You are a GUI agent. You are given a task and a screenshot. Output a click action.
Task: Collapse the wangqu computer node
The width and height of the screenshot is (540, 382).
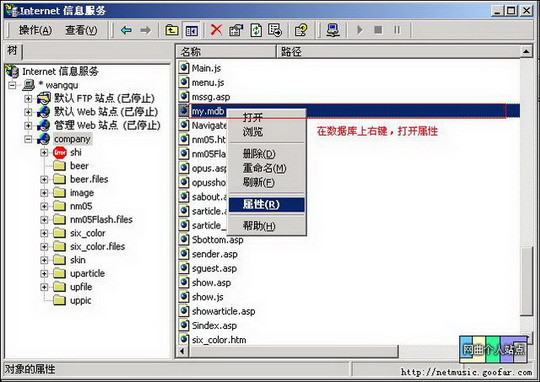[12, 85]
